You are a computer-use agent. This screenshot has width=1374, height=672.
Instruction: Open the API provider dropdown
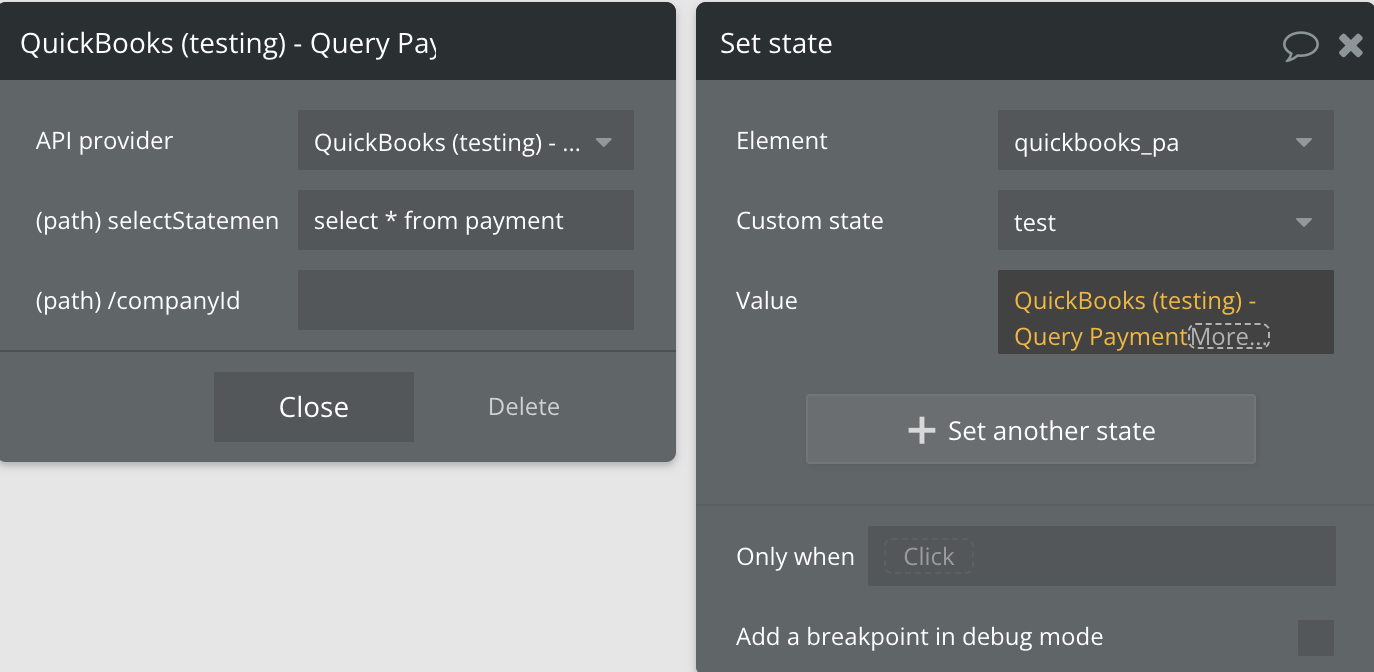(x=465, y=141)
